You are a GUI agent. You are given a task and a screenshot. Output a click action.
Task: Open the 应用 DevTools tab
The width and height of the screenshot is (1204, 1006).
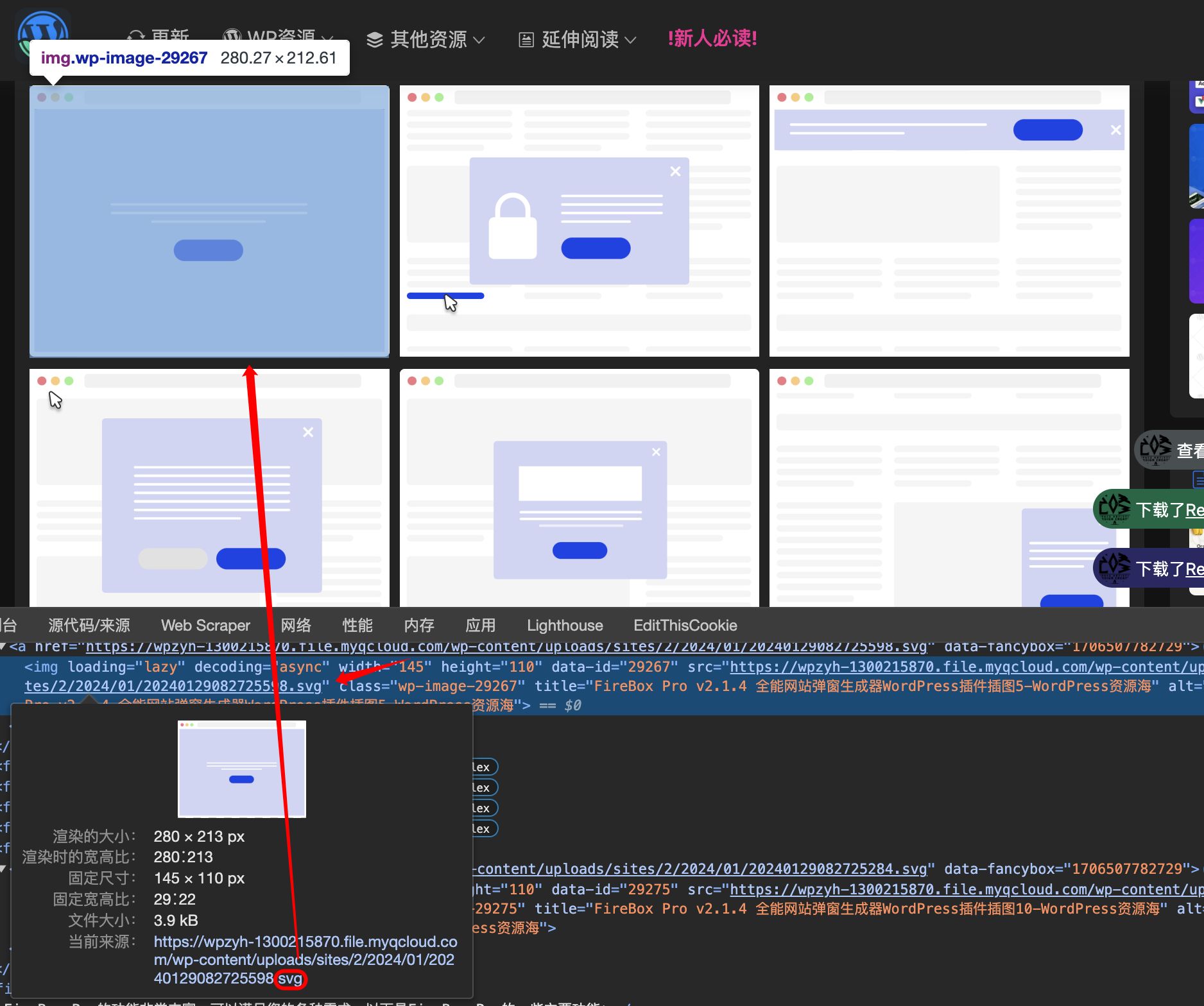(x=481, y=626)
